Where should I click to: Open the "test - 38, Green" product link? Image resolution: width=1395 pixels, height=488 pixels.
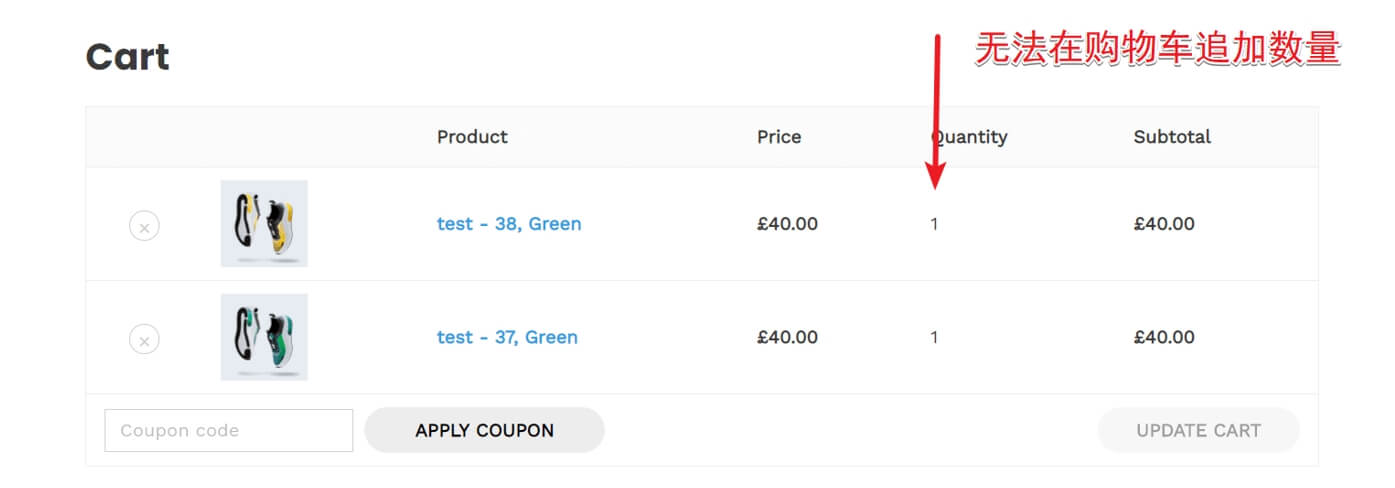tap(509, 224)
